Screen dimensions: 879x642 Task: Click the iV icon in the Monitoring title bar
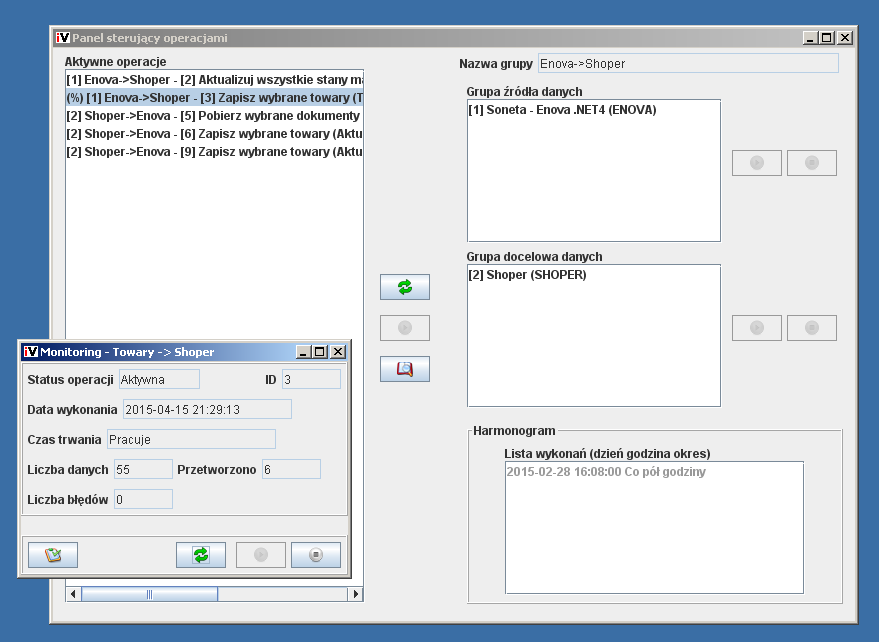tap(31, 352)
